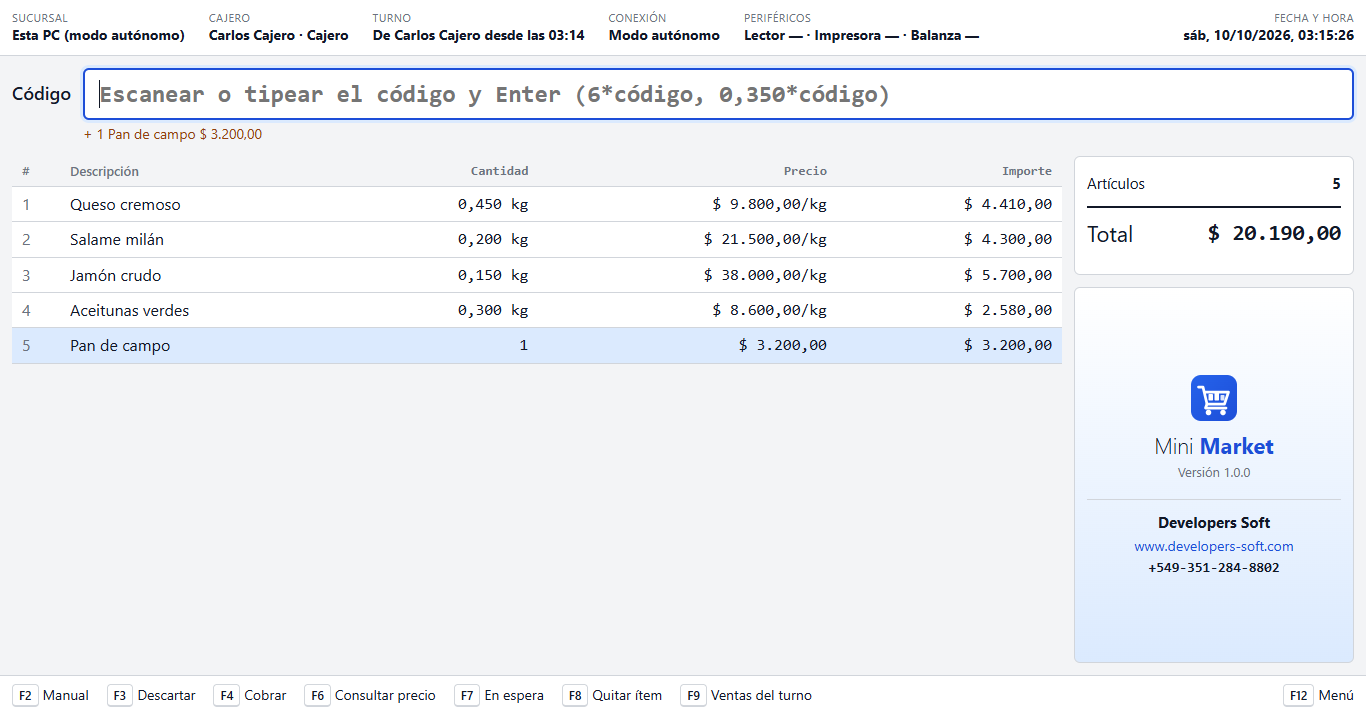Select the Salame milán row
Image resolution: width=1366 pixels, height=715 pixels.
(537, 240)
